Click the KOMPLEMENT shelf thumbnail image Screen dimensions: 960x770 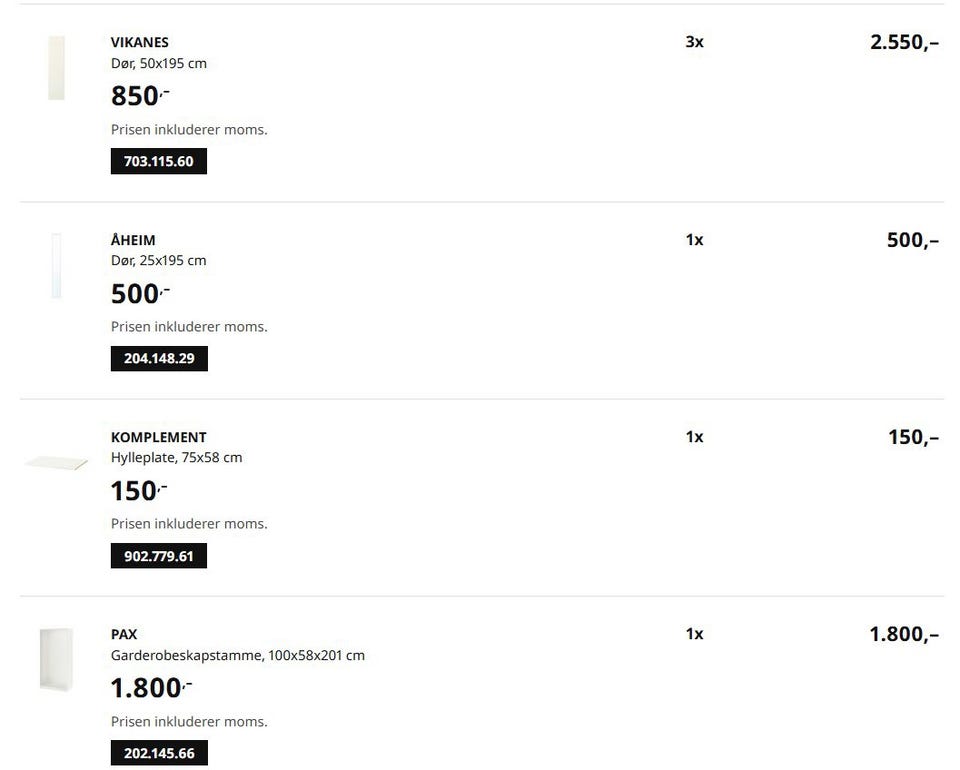(x=56, y=463)
